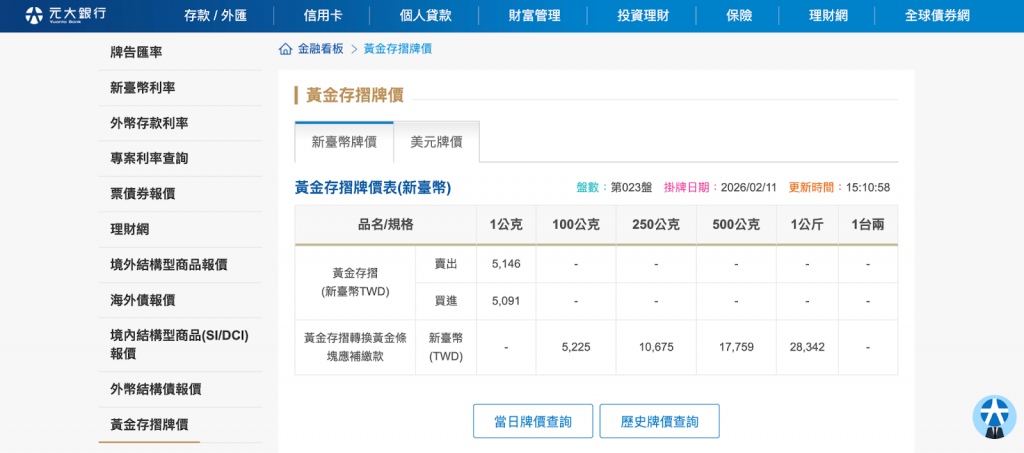Click the 當日牌價查詢 button

(533, 421)
